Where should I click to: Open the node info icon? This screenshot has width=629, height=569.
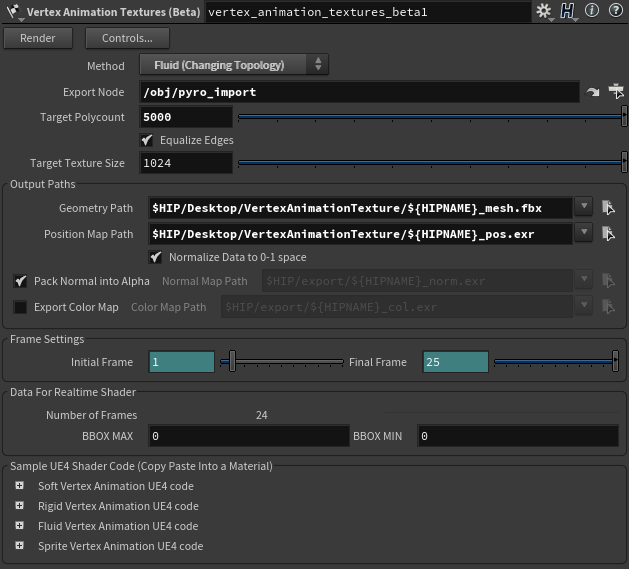click(592, 10)
